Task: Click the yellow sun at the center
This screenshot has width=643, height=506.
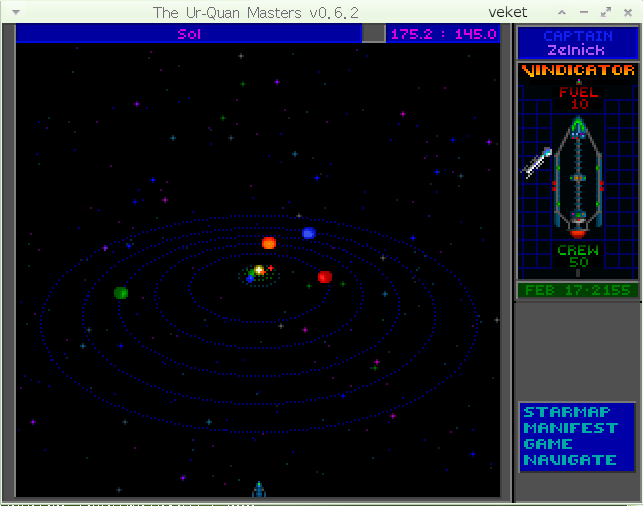Action: 259,270
